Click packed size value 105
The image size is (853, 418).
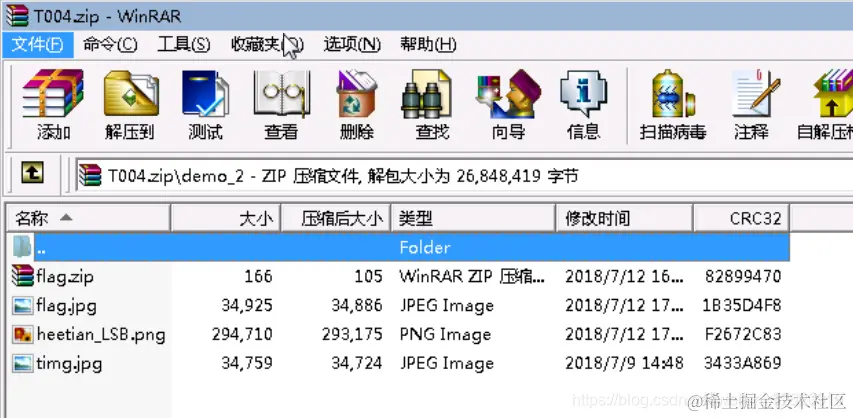[x=368, y=276]
